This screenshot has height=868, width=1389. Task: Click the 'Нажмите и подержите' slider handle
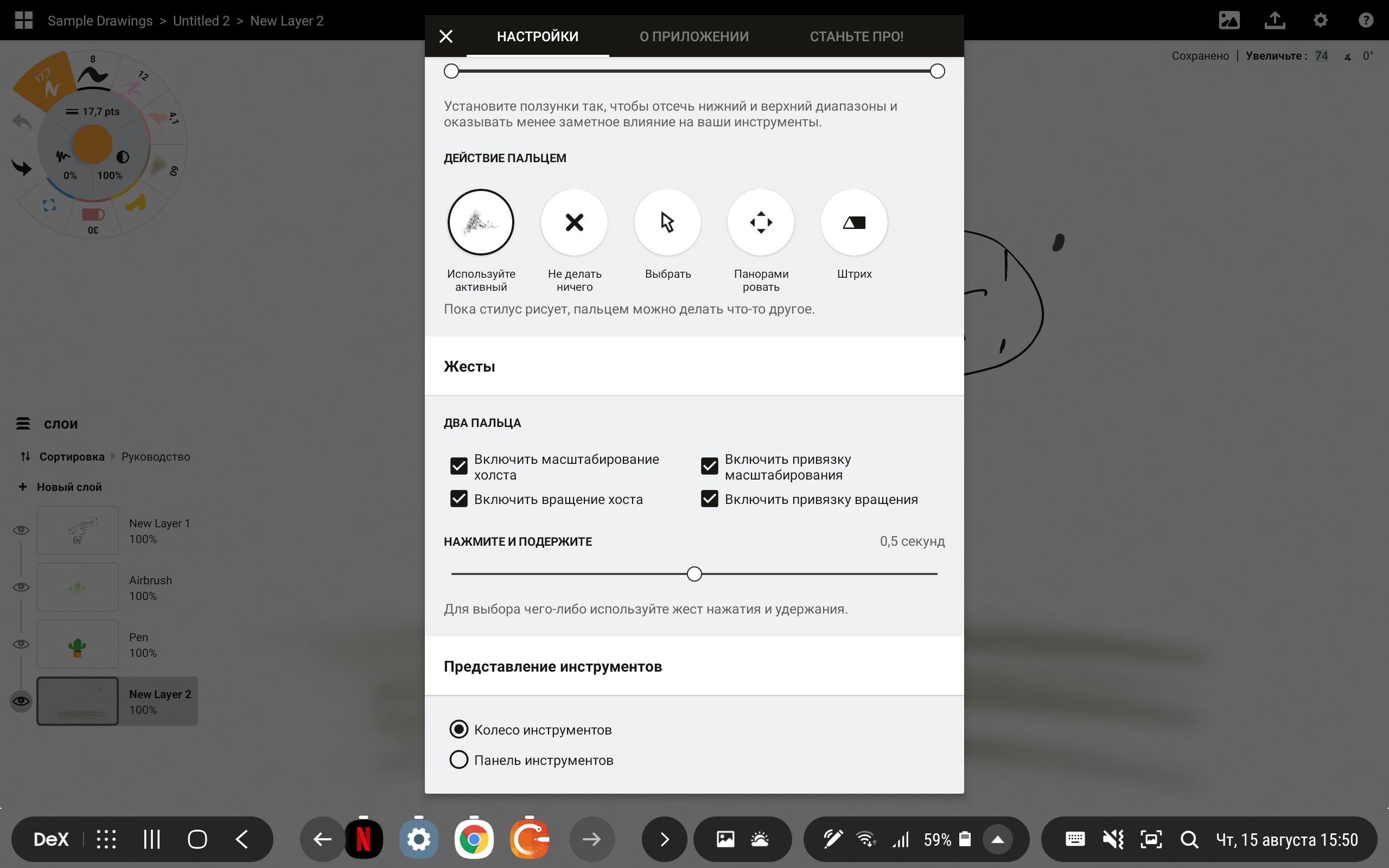click(x=694, y=573)
